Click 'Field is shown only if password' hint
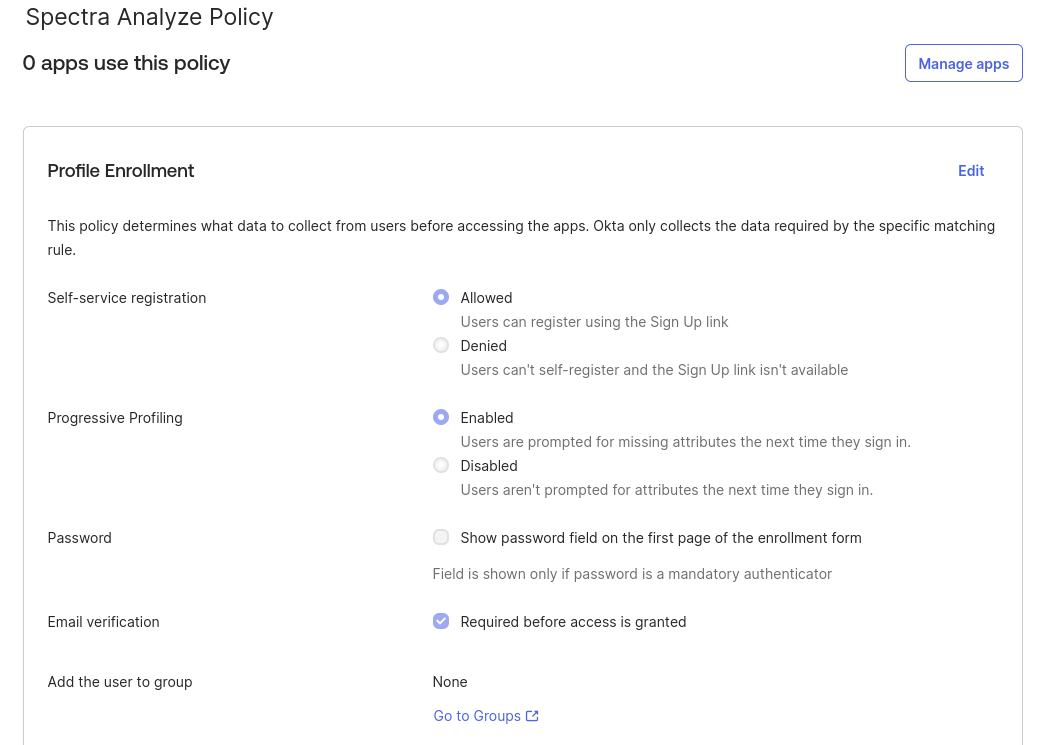The height and width of the screenshot is (745, 1047). point(632,574)
